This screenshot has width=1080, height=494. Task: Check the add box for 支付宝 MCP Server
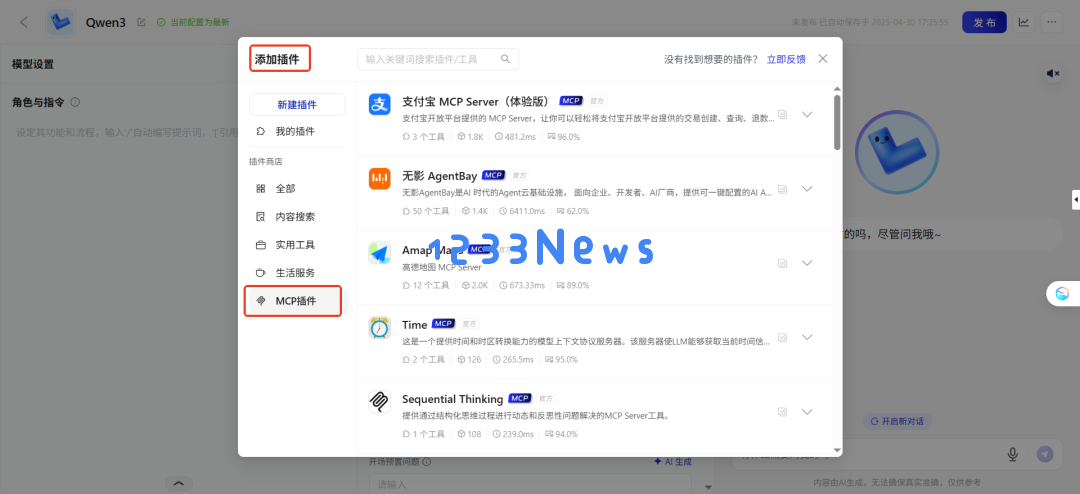(x=782, y=114)
